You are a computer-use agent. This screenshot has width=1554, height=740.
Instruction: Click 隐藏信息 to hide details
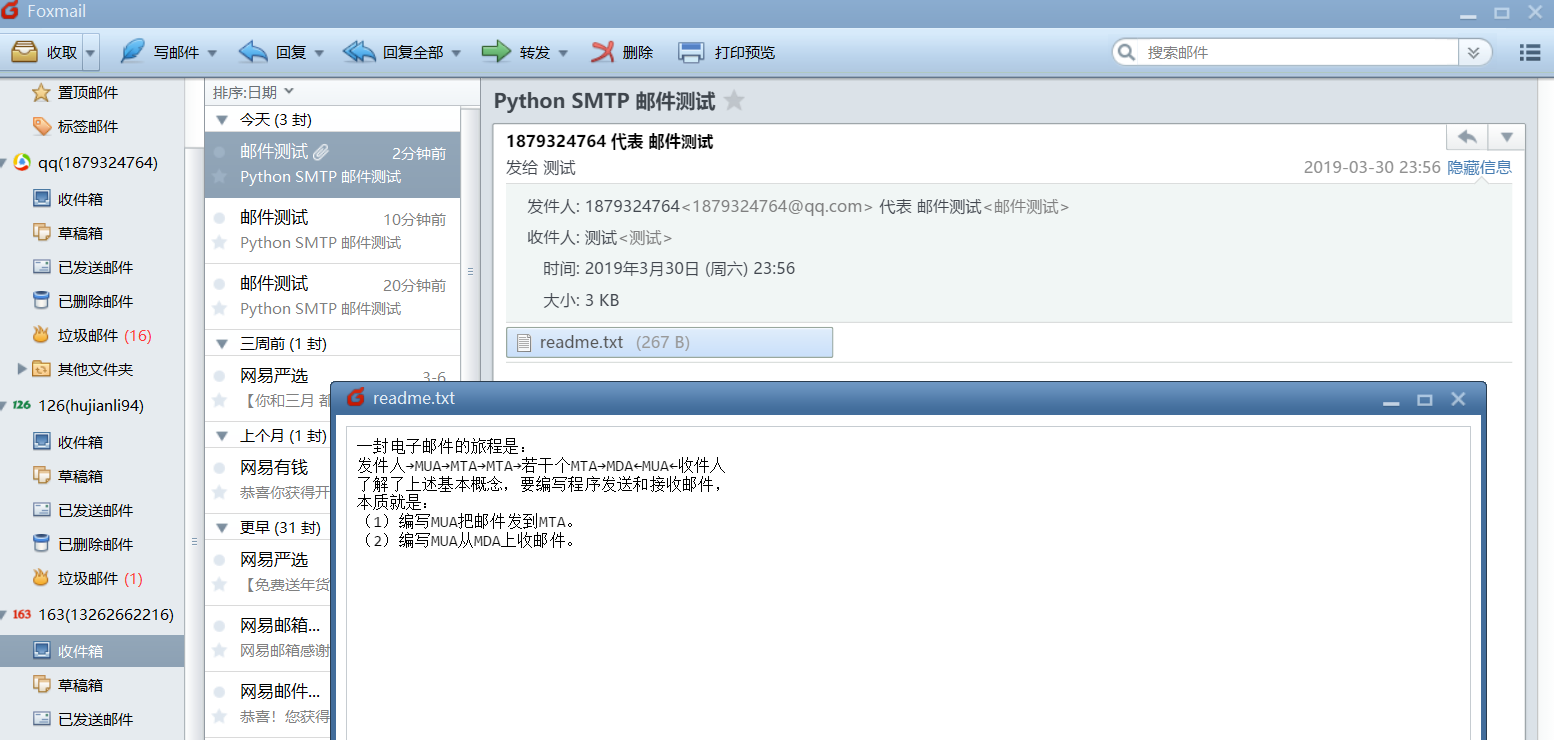coord(1479,168)
